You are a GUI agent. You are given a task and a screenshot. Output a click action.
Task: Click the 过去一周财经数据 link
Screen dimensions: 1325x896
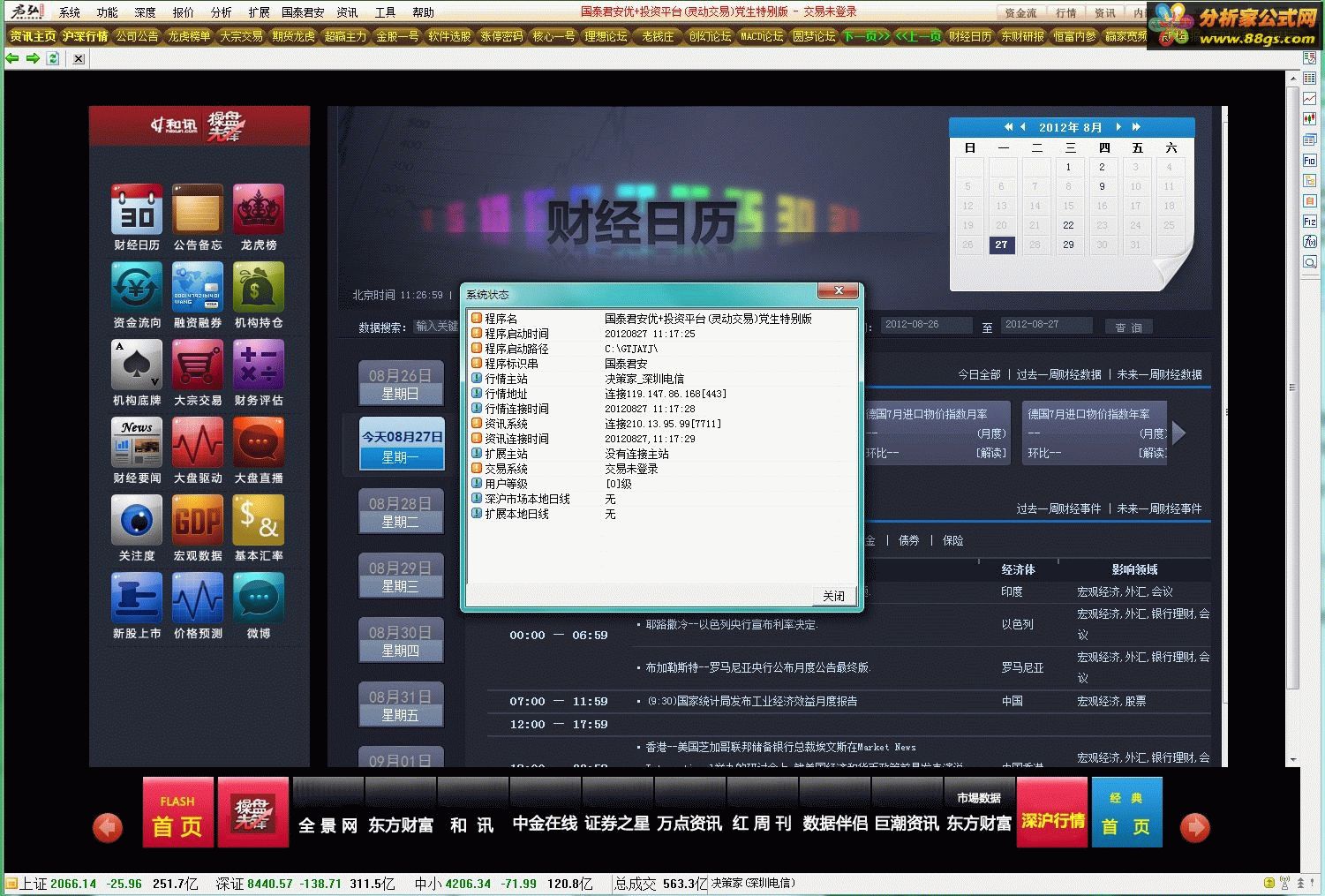[x=1059, y=374]
